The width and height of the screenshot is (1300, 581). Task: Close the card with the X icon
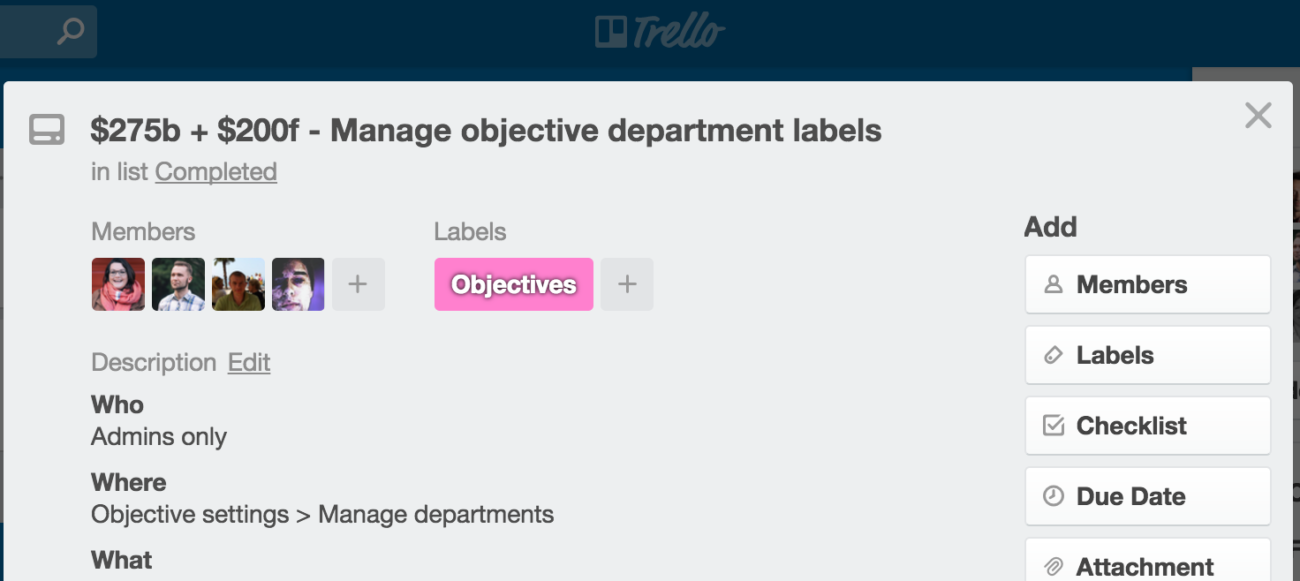point(1257,116)
